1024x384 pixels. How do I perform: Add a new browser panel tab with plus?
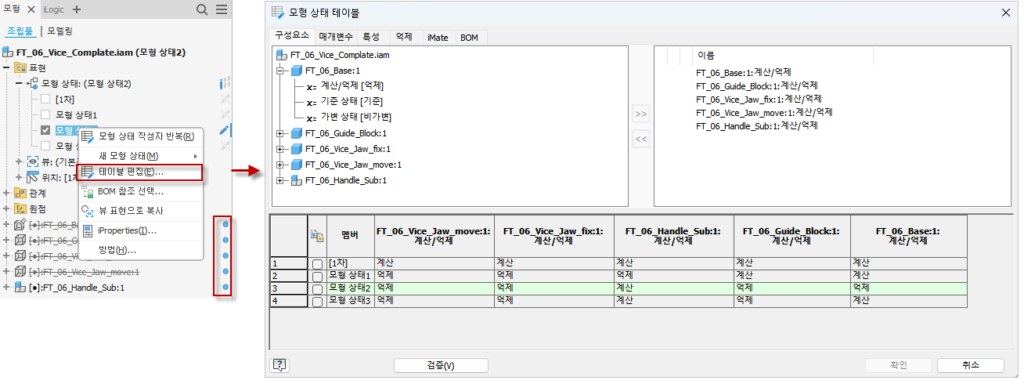tap(76, 10)
